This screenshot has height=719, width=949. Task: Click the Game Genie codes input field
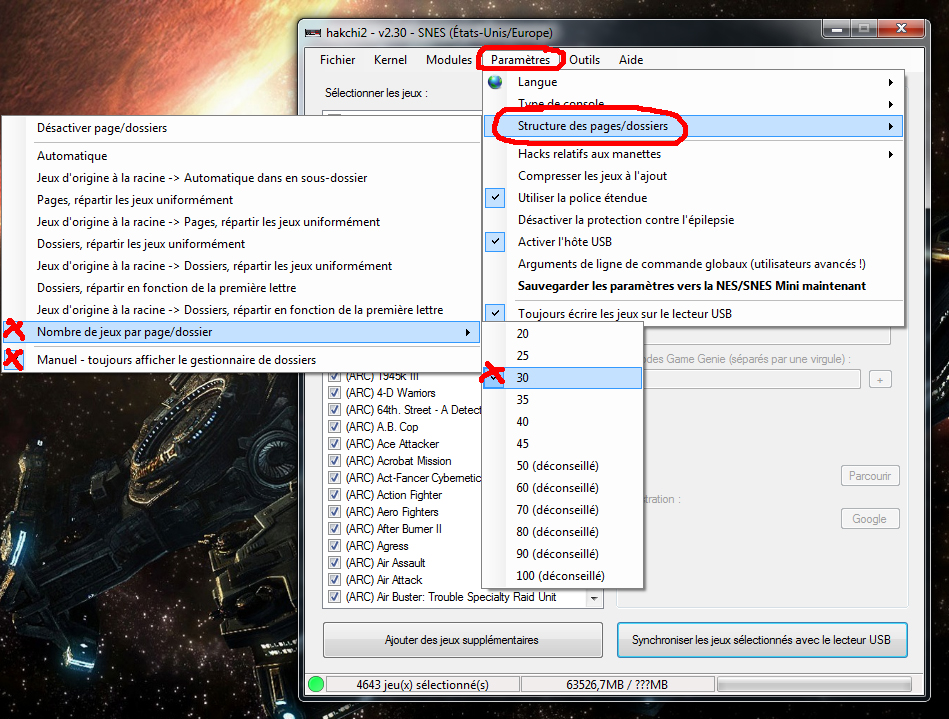750,379
